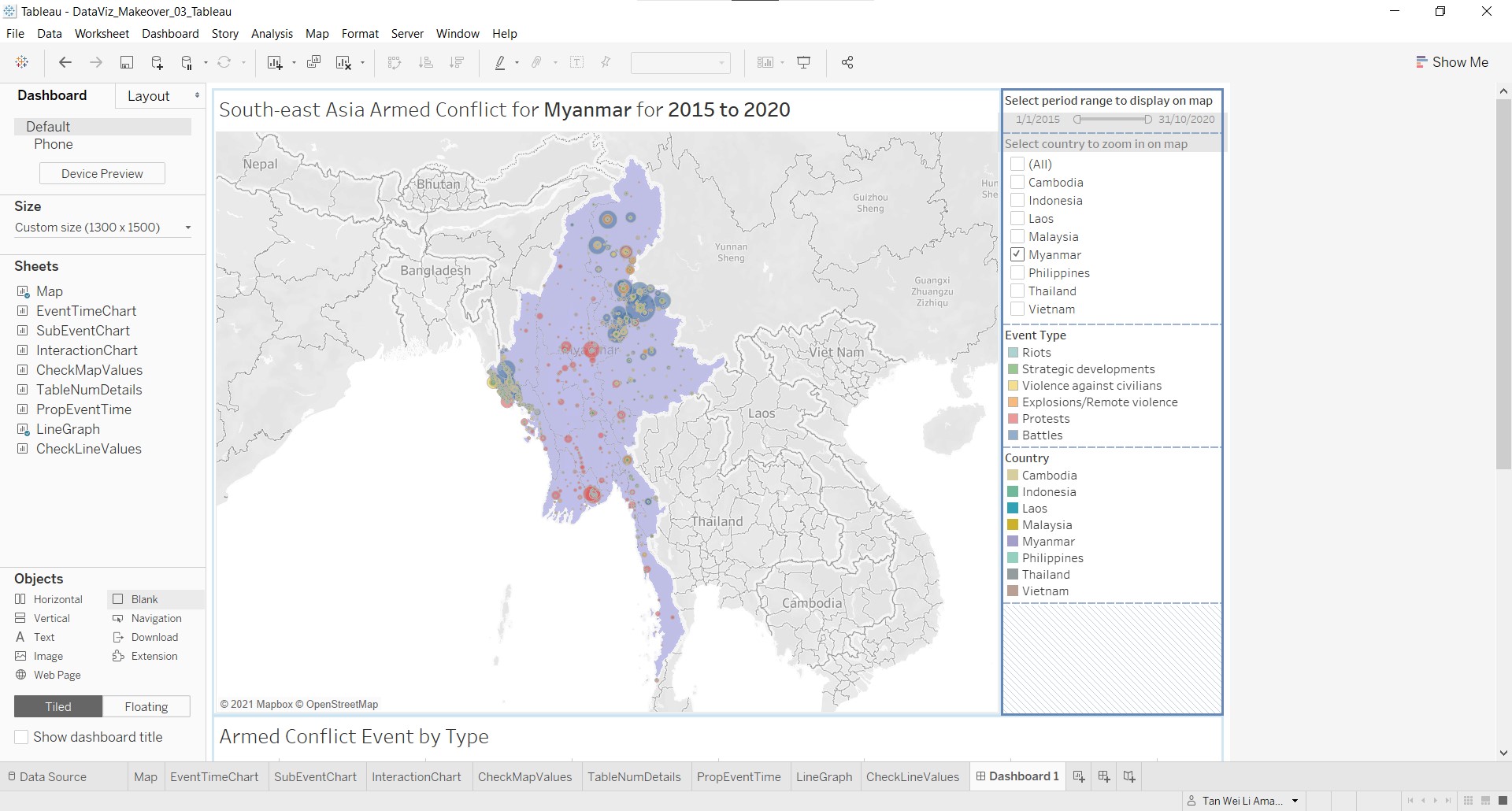Click the New Data Source icon

click(x=157, y=63)
